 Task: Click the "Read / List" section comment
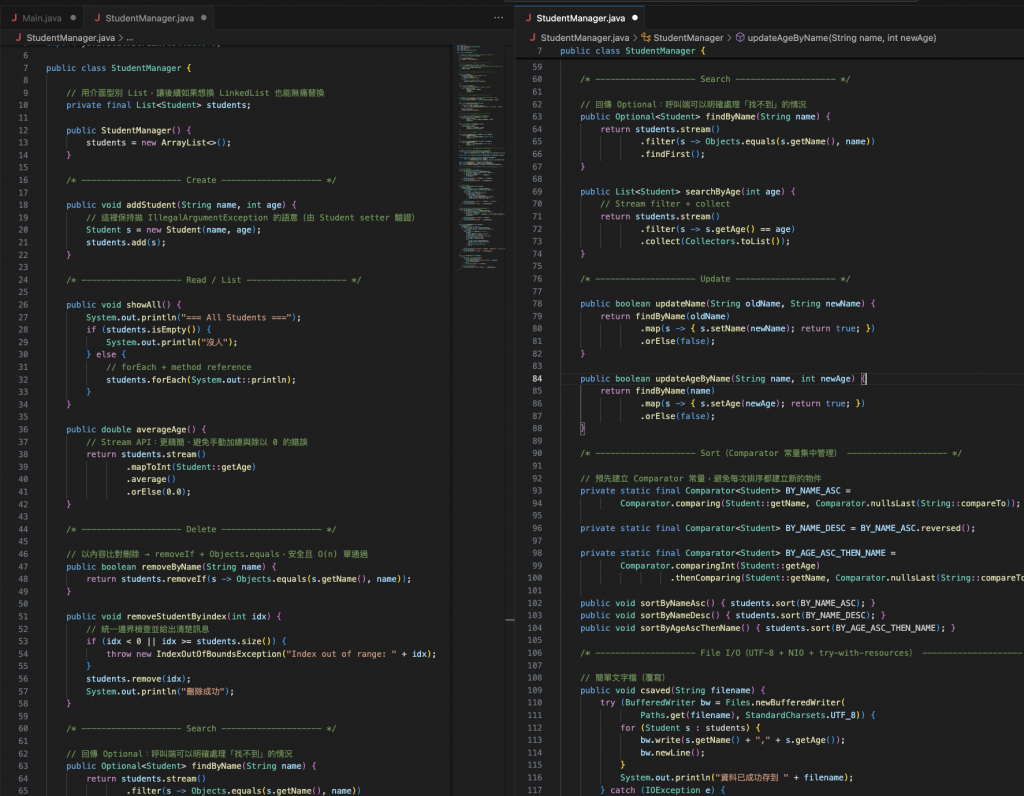213,280
